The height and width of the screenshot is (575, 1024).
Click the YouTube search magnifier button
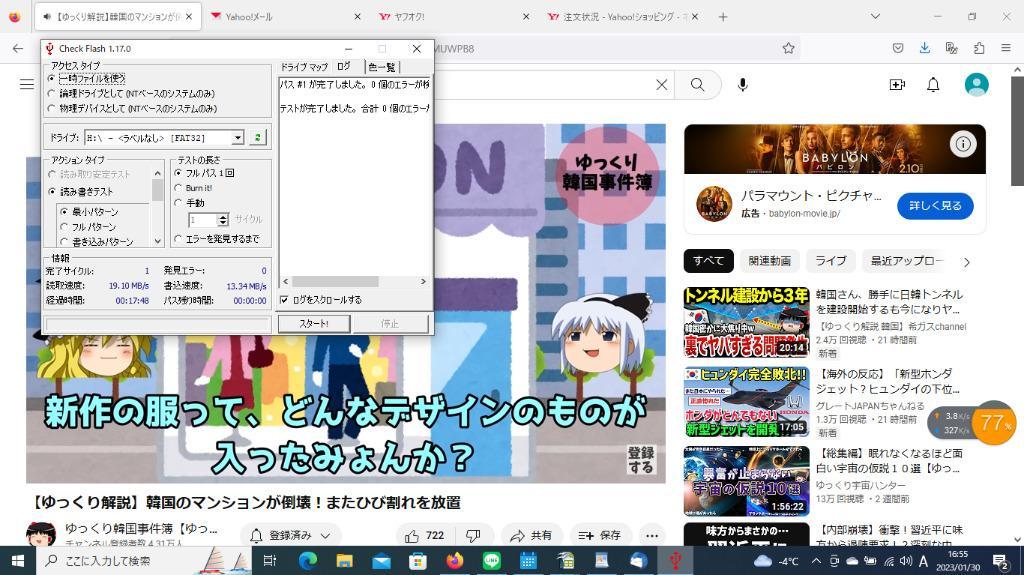point(697,85)
